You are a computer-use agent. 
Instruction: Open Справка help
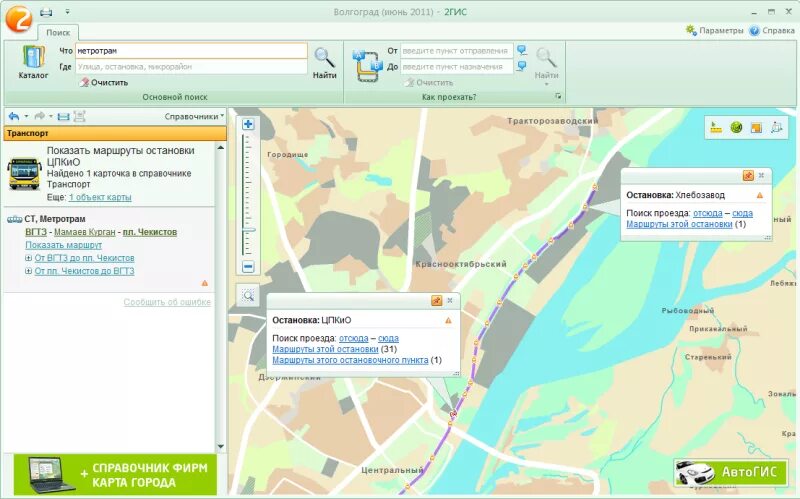point(772,30)
